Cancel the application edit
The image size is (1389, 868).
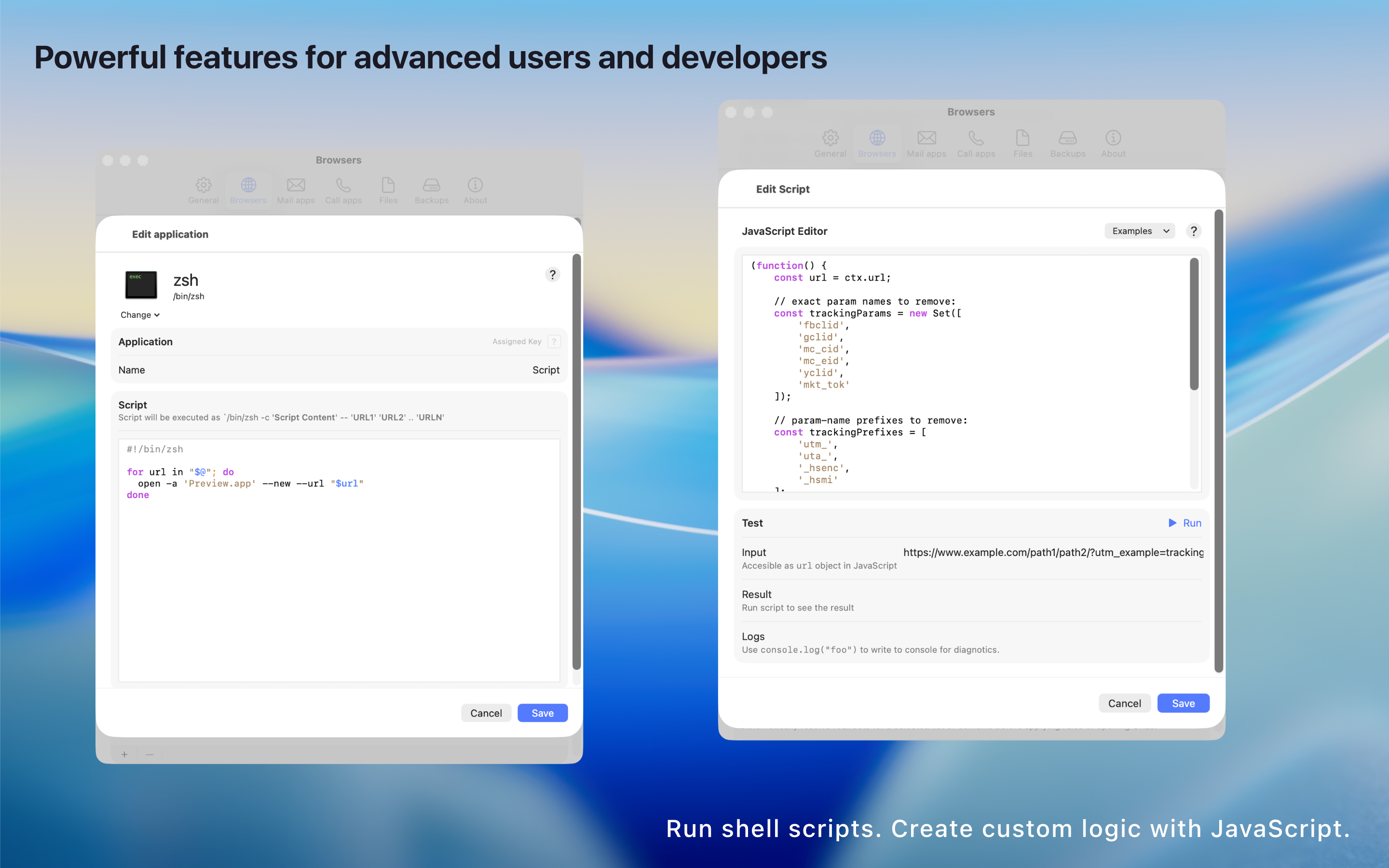[486, 712]
